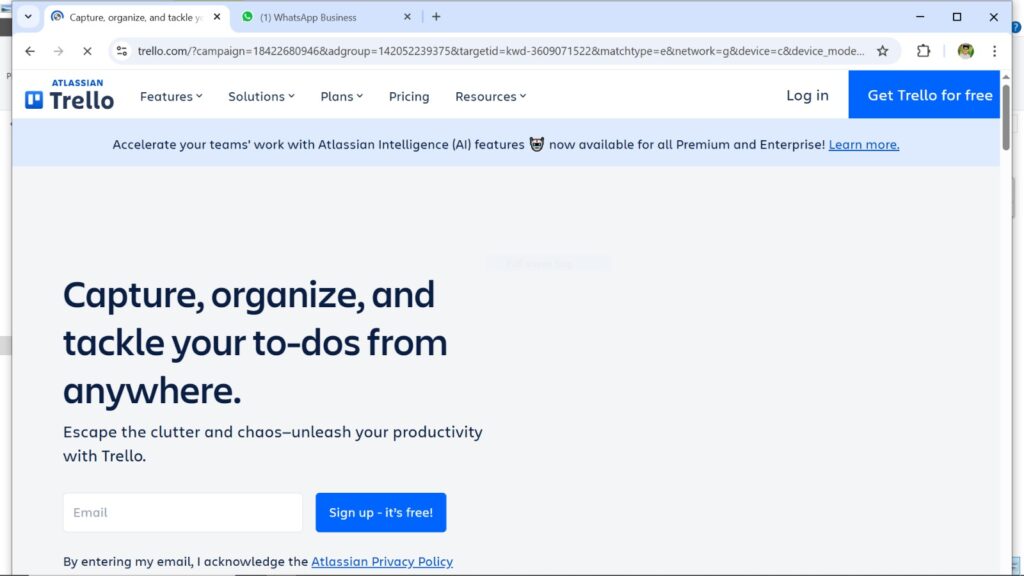This screenshot has height=576, width=1024.
Task: Click the browser address bar URL
Action: (x=500, y=51)
